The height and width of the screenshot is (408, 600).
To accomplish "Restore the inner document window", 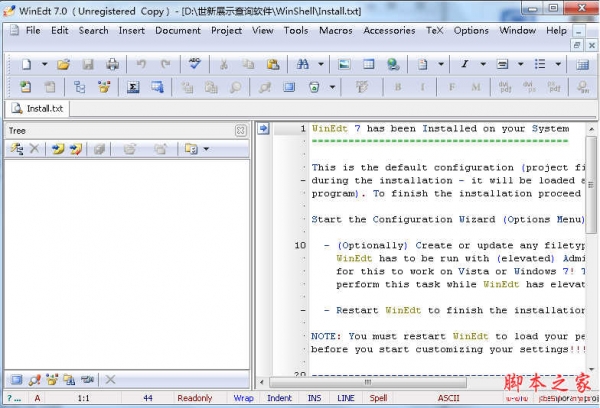I will tap(577, 45).
